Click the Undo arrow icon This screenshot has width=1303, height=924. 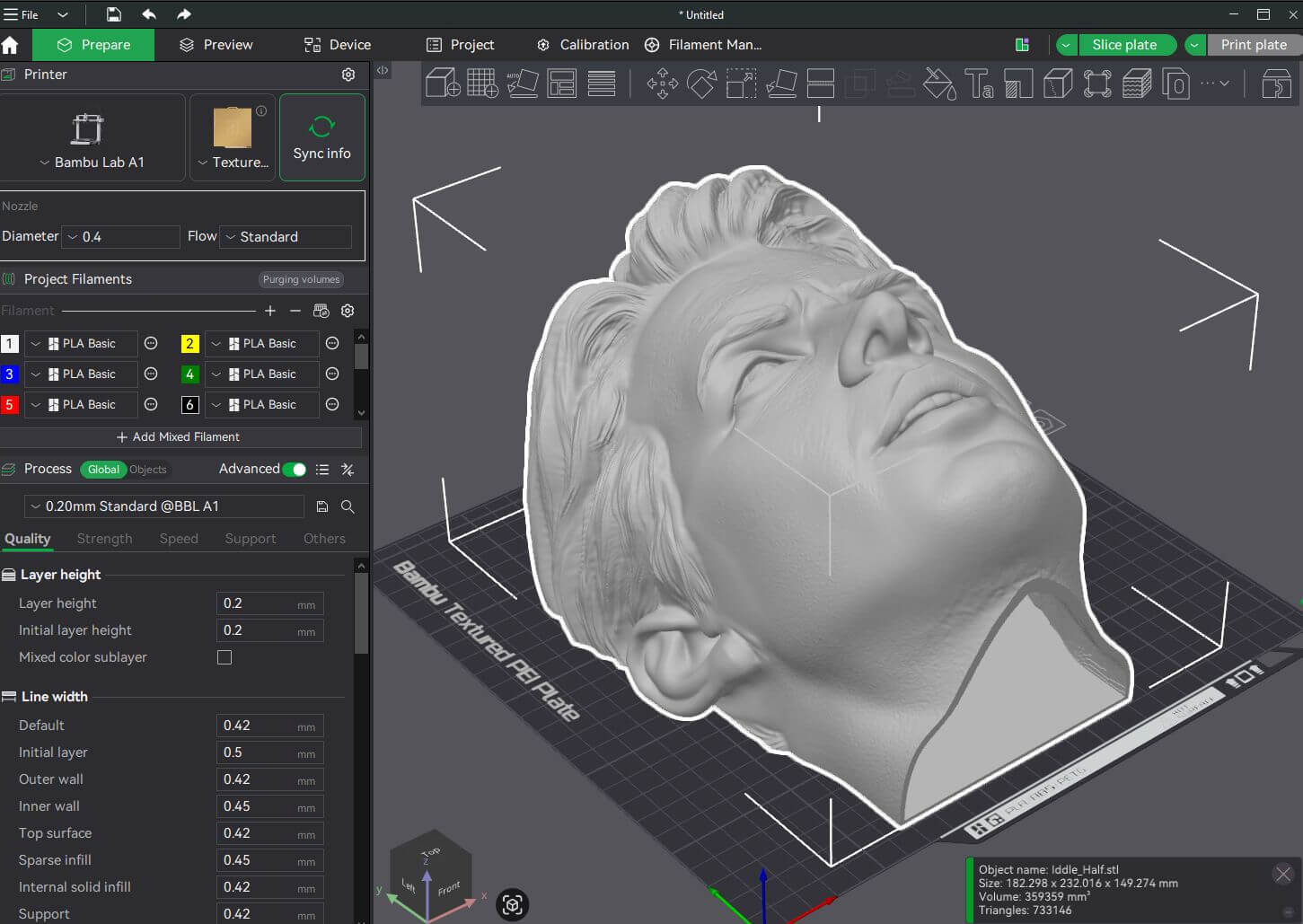tap(149, 14)
